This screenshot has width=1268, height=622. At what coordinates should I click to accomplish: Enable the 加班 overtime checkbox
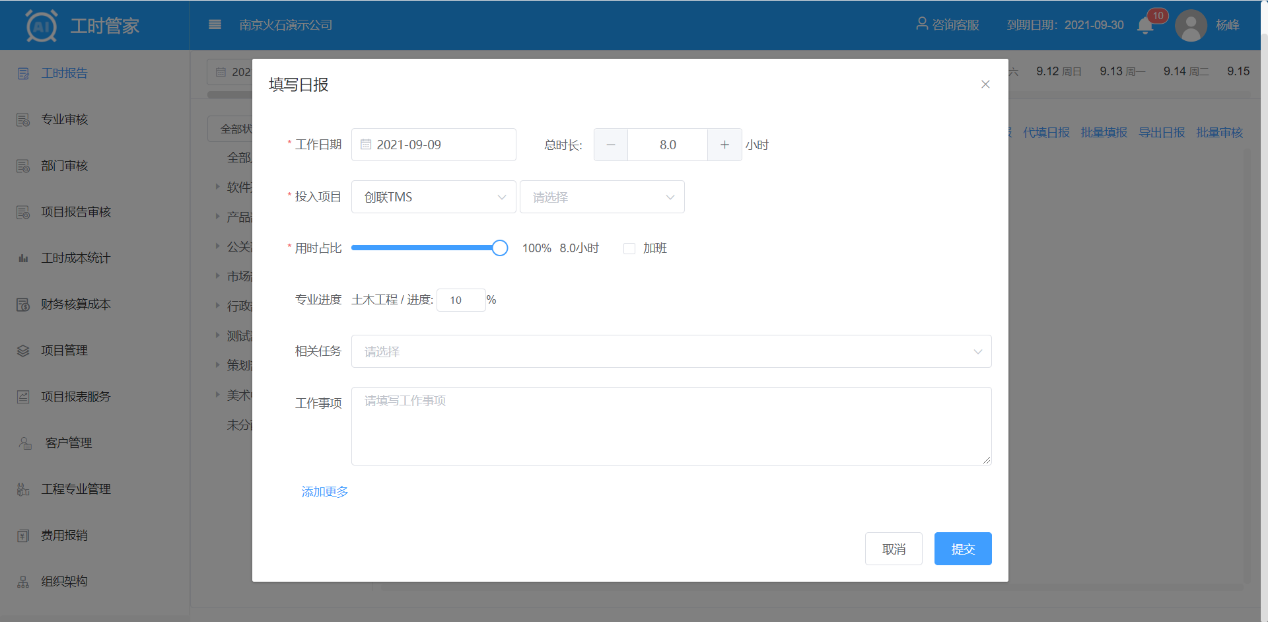click(x=629, y=248)
